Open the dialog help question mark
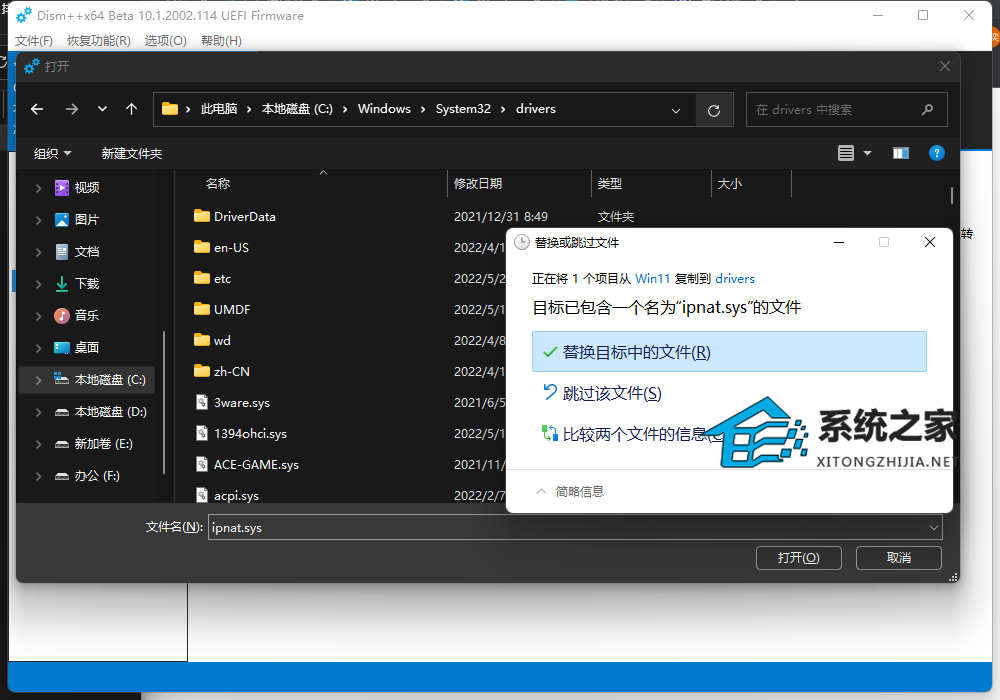This screenshot has width=1000, height=700. pyautogui.click(x=936, y=153)
